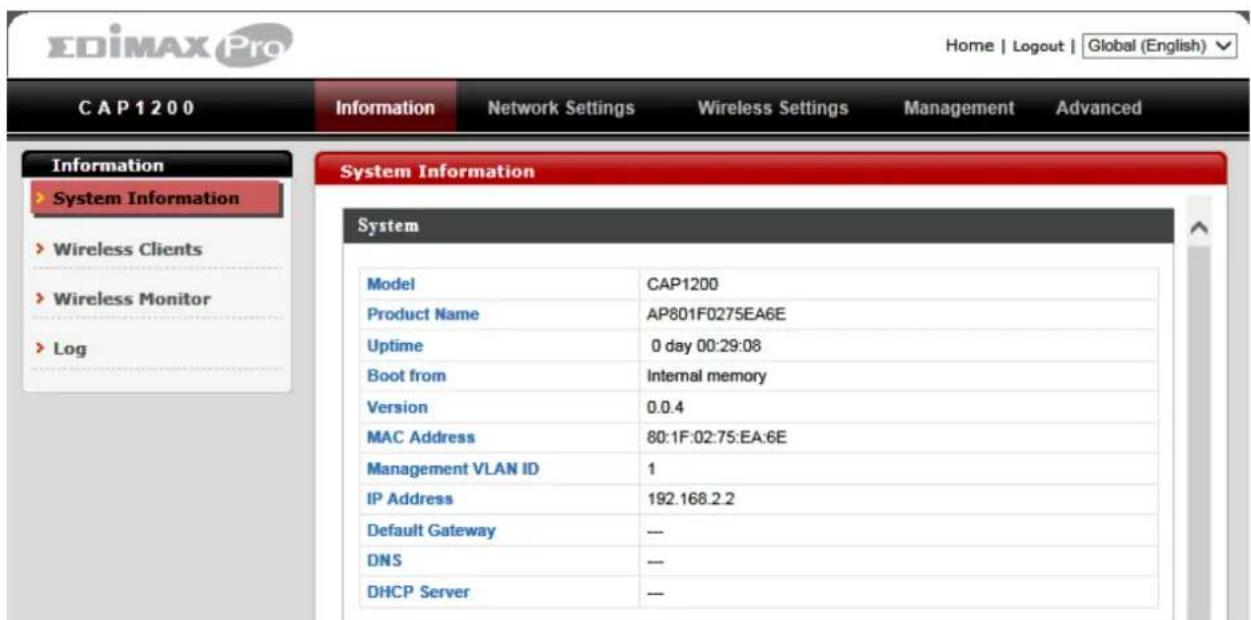Click product name AP801F0275EA6E

click(717, 314)
